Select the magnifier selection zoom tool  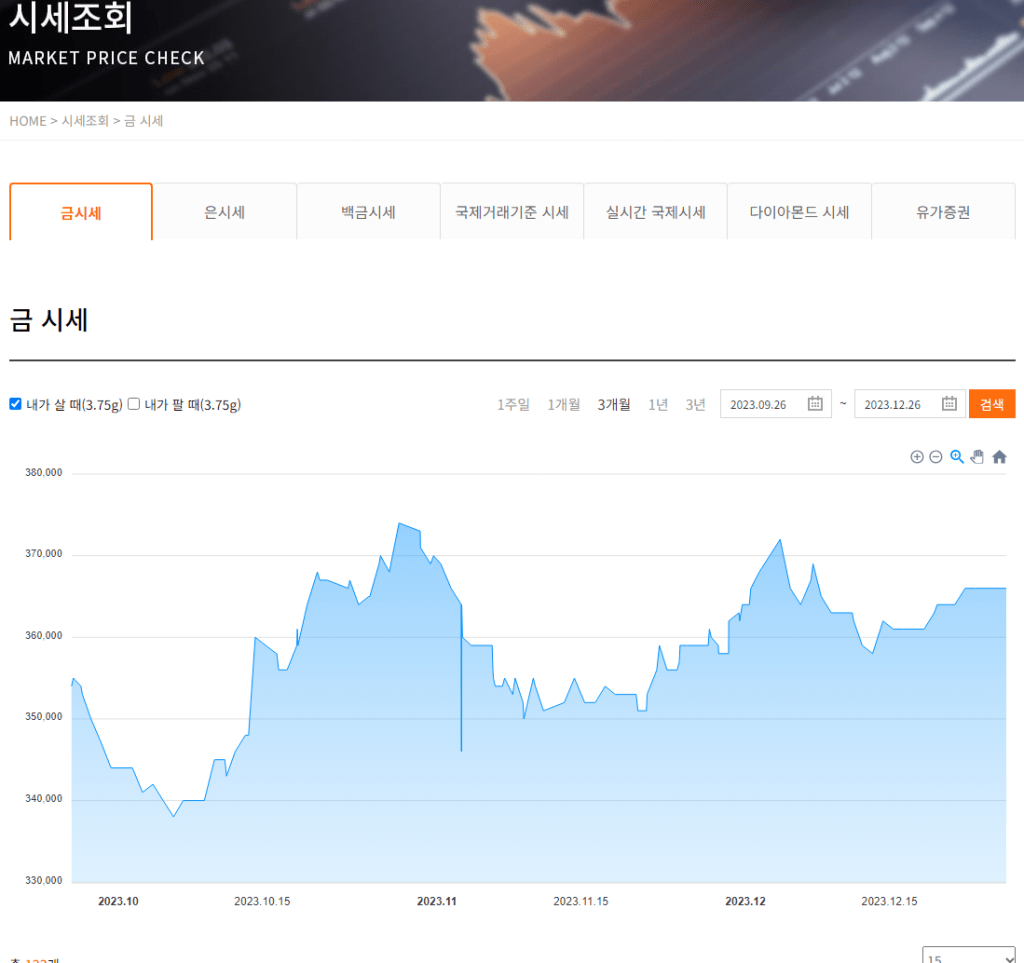click(957, 457)
